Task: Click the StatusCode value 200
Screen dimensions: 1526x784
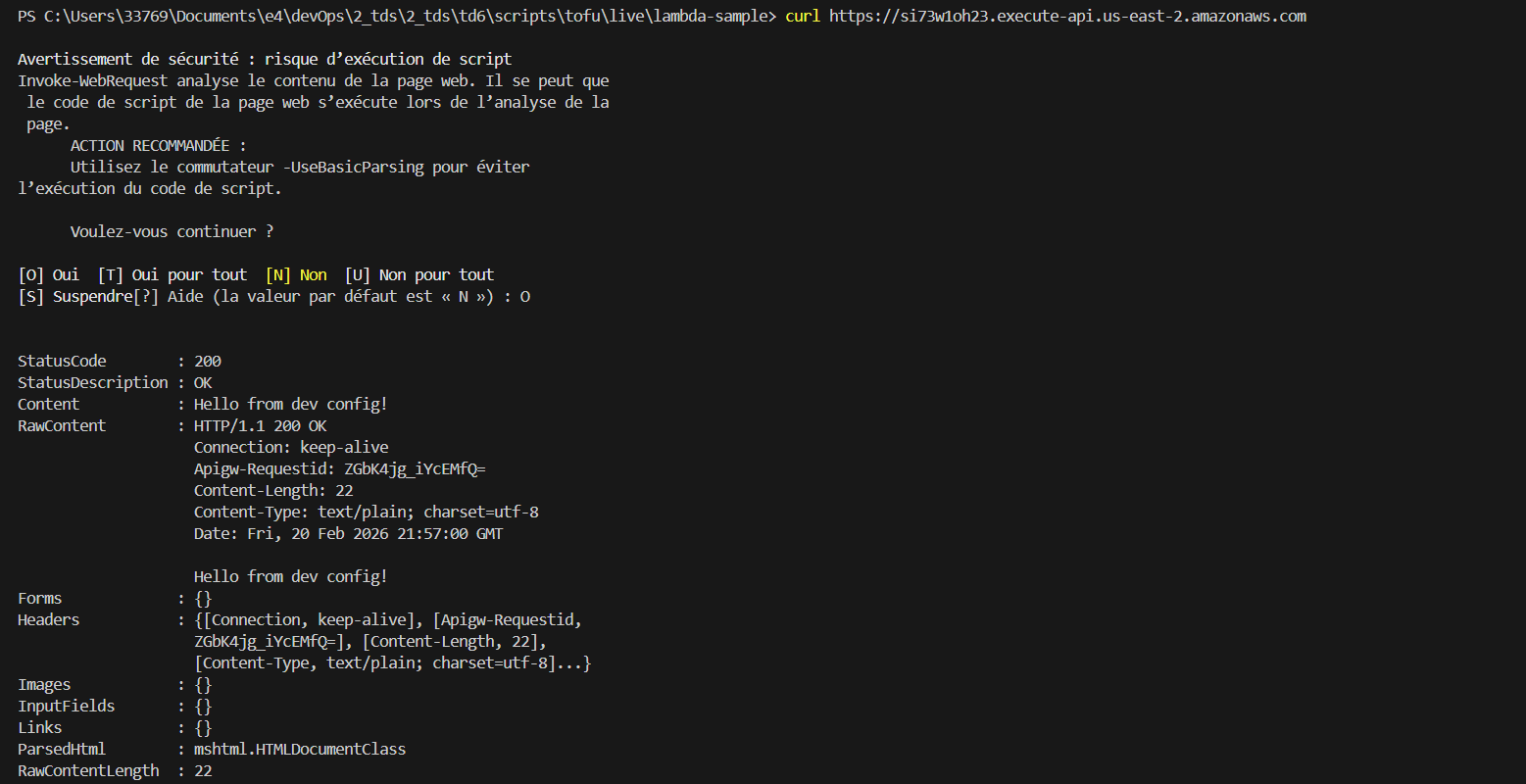Action: [208, 362]
